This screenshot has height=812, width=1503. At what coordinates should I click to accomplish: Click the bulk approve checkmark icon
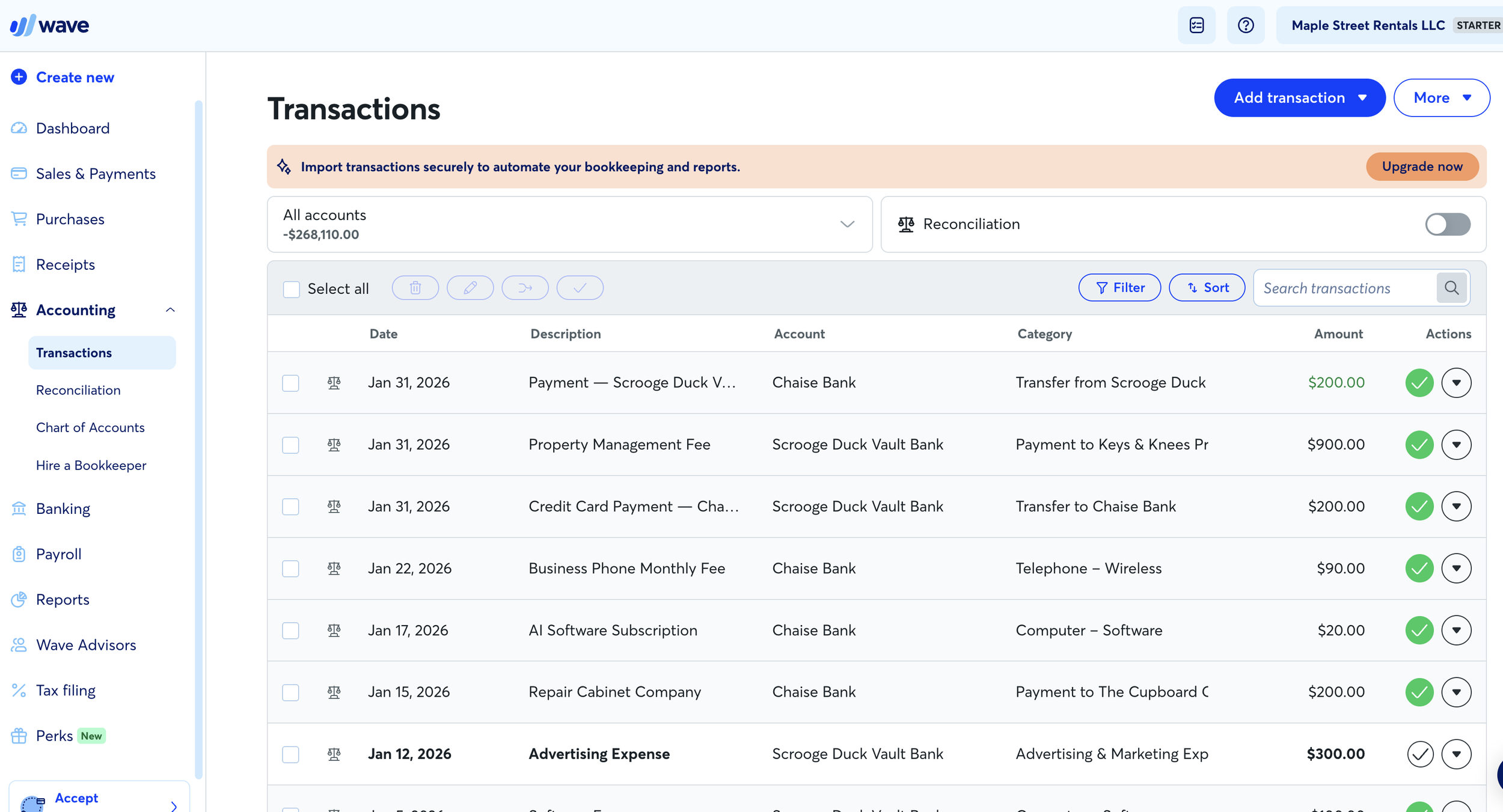(579, 288)
